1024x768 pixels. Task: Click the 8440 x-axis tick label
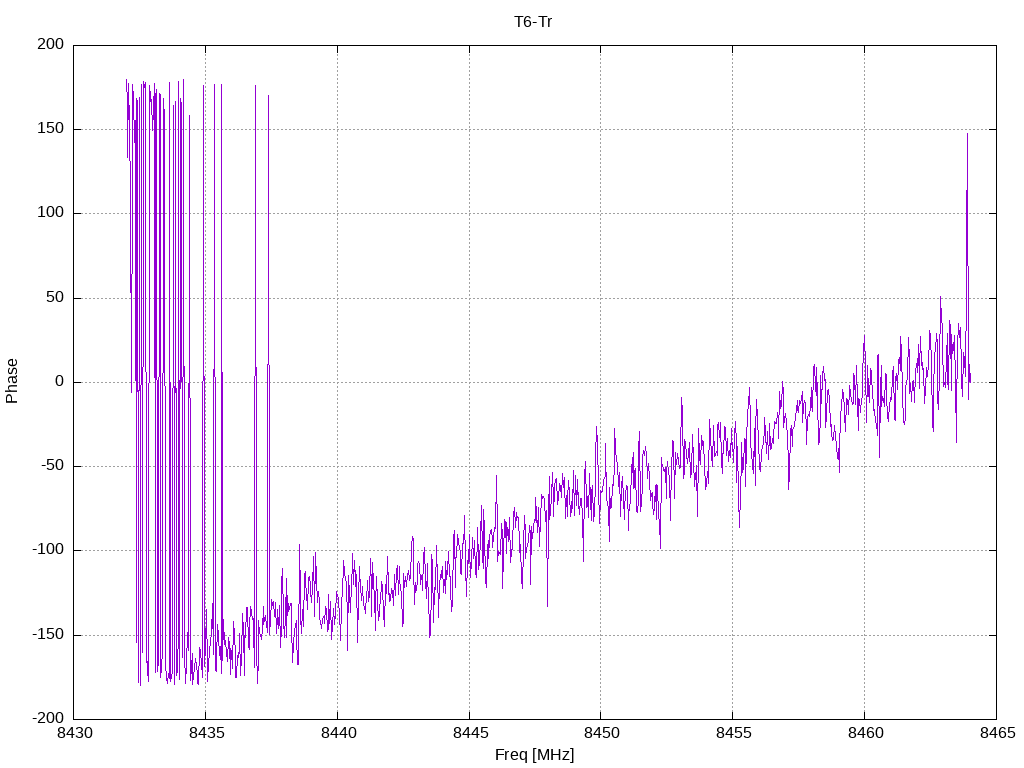[x=337, y=734]
